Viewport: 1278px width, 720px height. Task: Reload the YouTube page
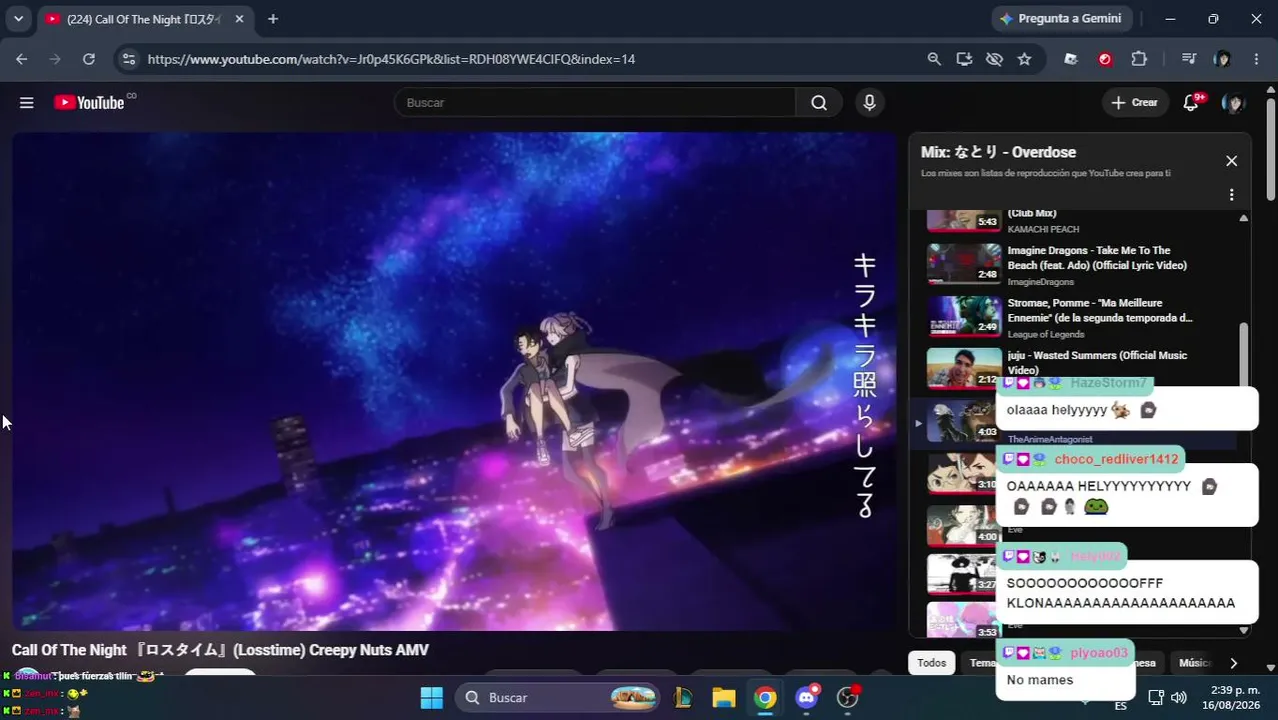click(89, 59)
